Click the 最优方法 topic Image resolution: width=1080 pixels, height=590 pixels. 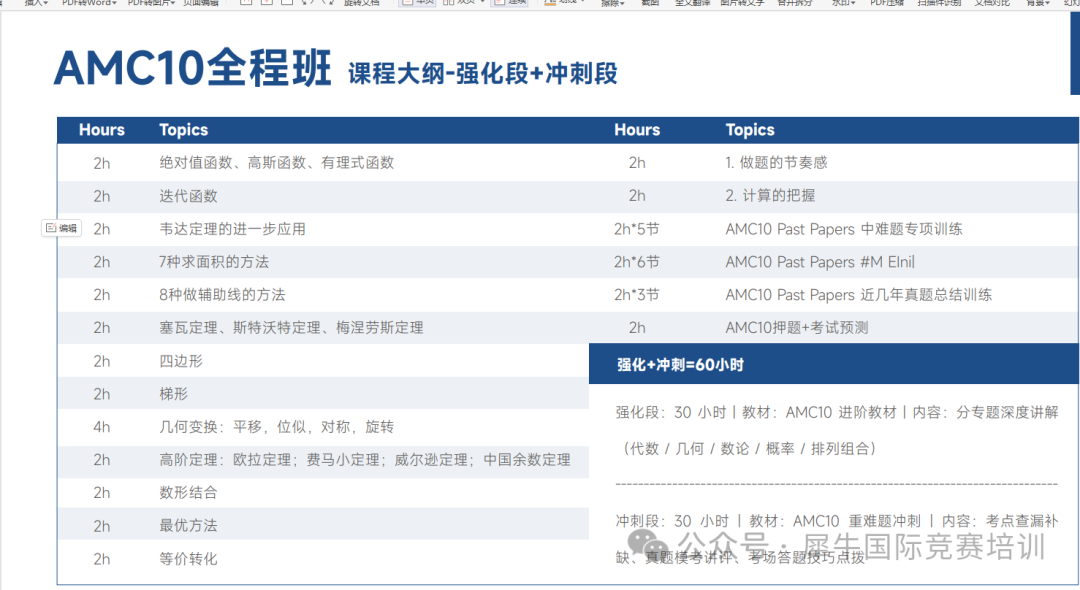(x=188, y=526)
